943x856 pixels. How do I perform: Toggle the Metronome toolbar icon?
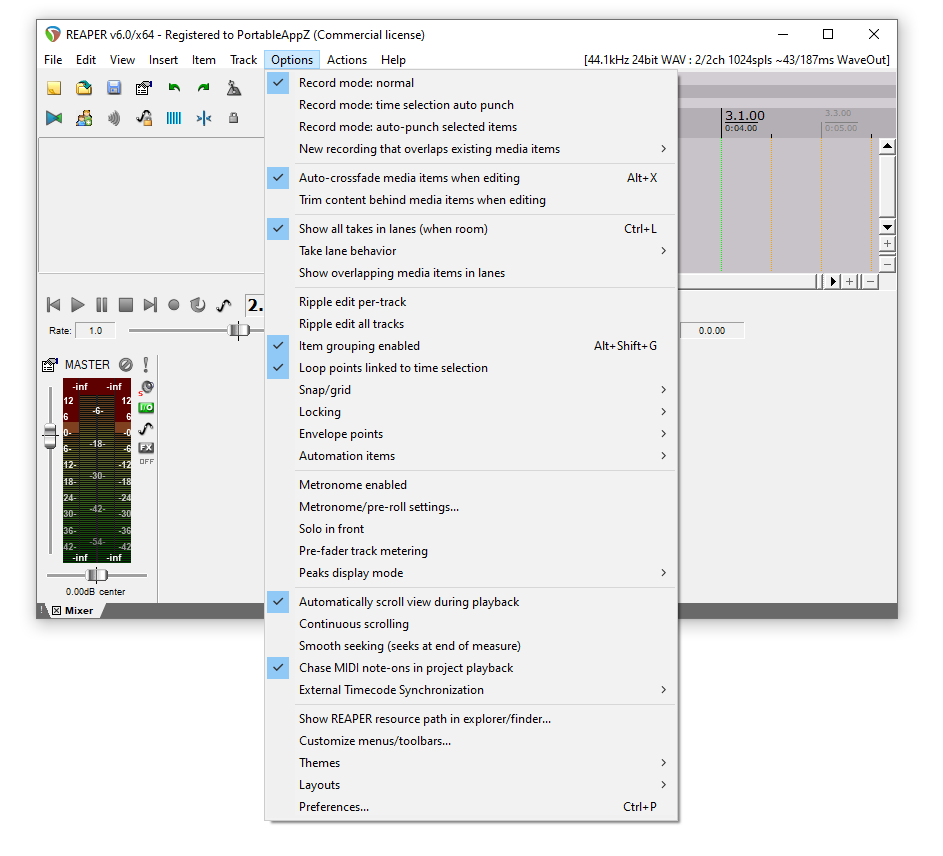(x=233, y=88)
